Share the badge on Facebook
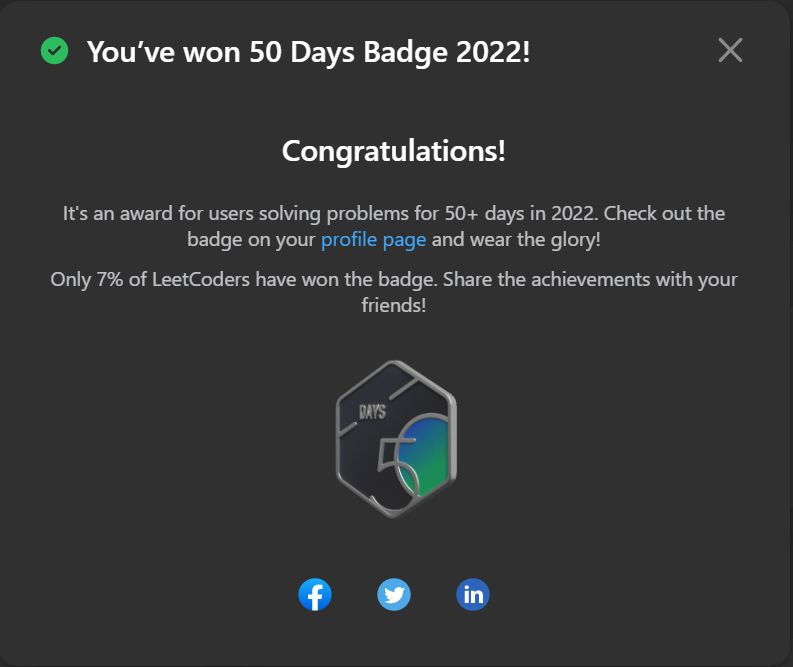The height and width of the screenshot is (667, 793). (315, 594)
